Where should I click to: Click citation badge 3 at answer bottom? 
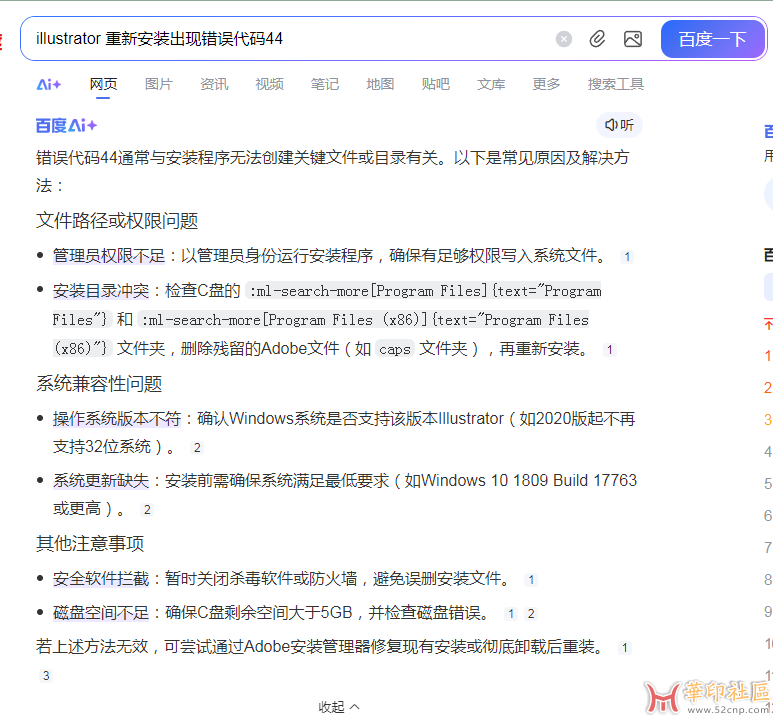coord(45,676)
